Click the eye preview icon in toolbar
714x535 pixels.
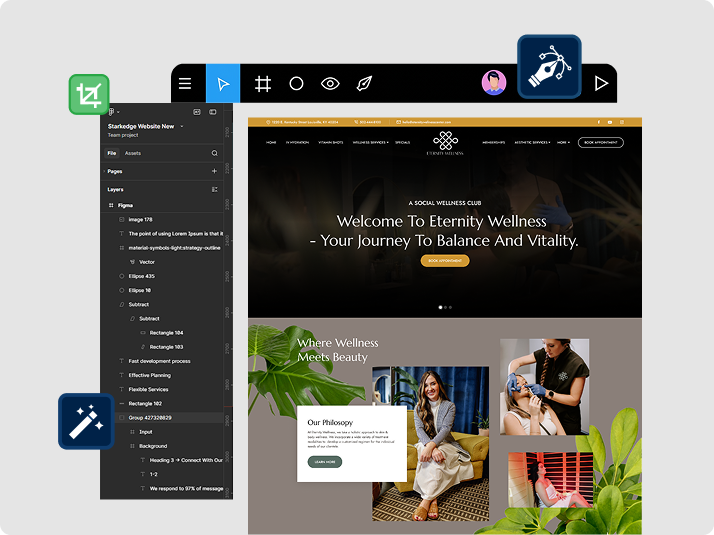tap(330, 84)
